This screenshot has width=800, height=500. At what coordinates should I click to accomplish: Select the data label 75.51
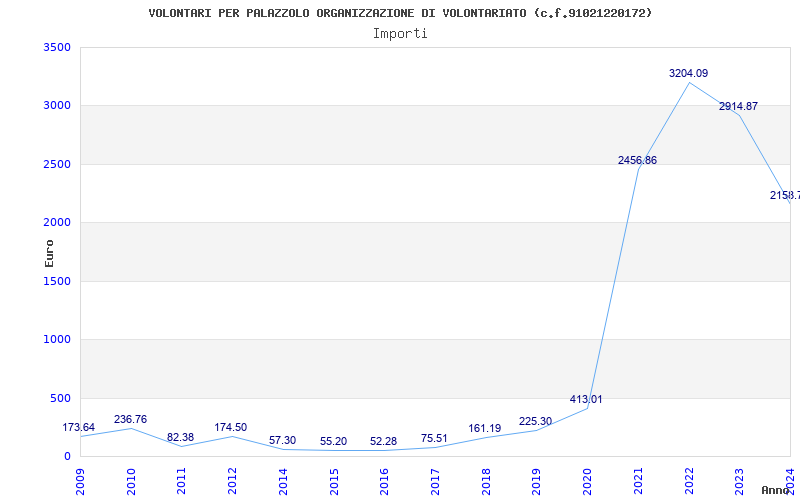click(x=434, y=438)
